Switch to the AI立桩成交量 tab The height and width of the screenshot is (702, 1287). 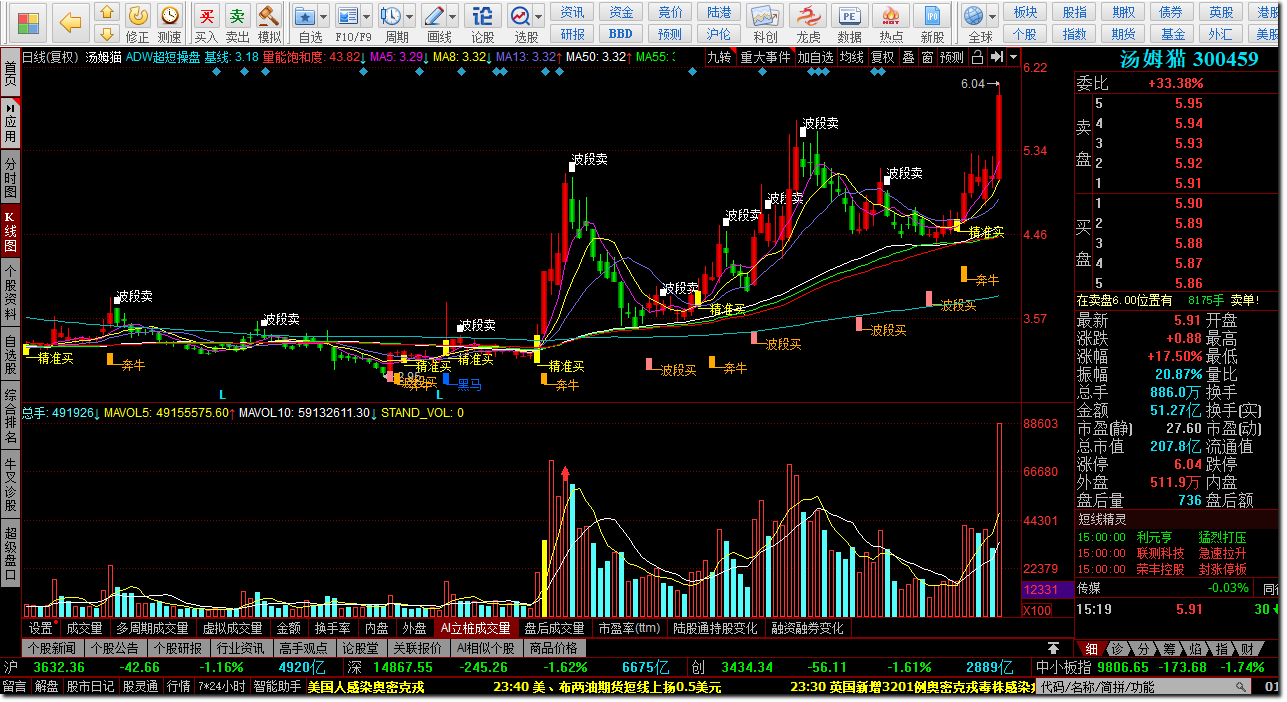(476, 628)
